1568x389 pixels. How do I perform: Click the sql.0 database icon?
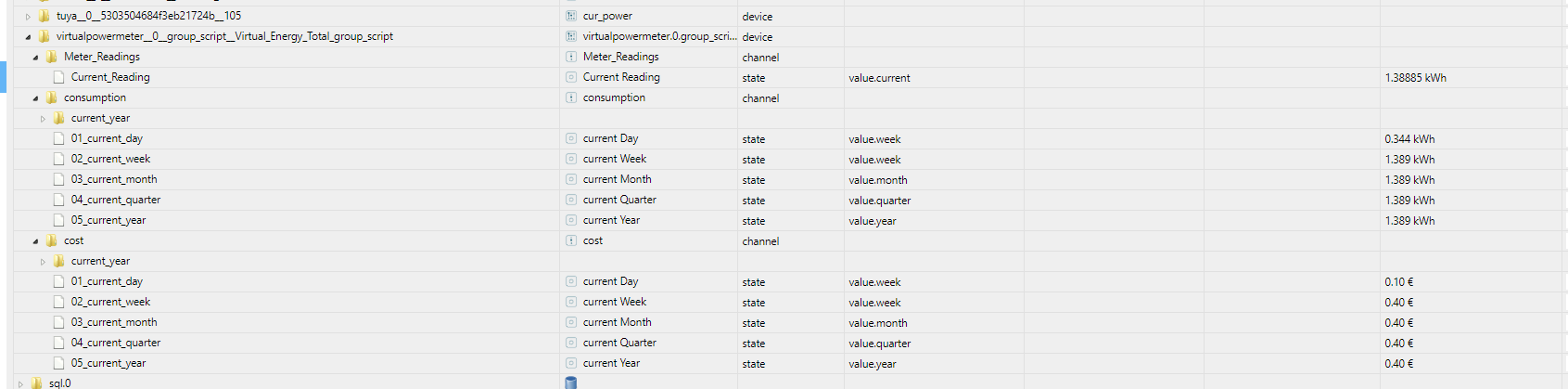tap(571, 383)
